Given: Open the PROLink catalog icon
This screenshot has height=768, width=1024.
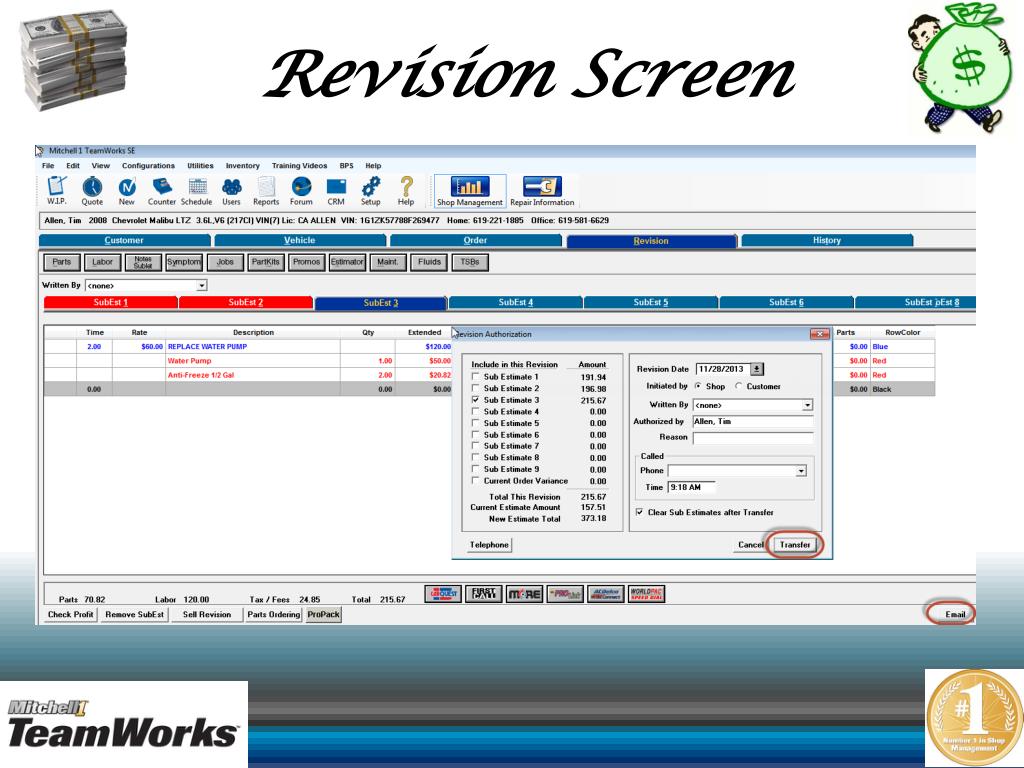Looking at the screenshot, I should (x=565, y=594).
